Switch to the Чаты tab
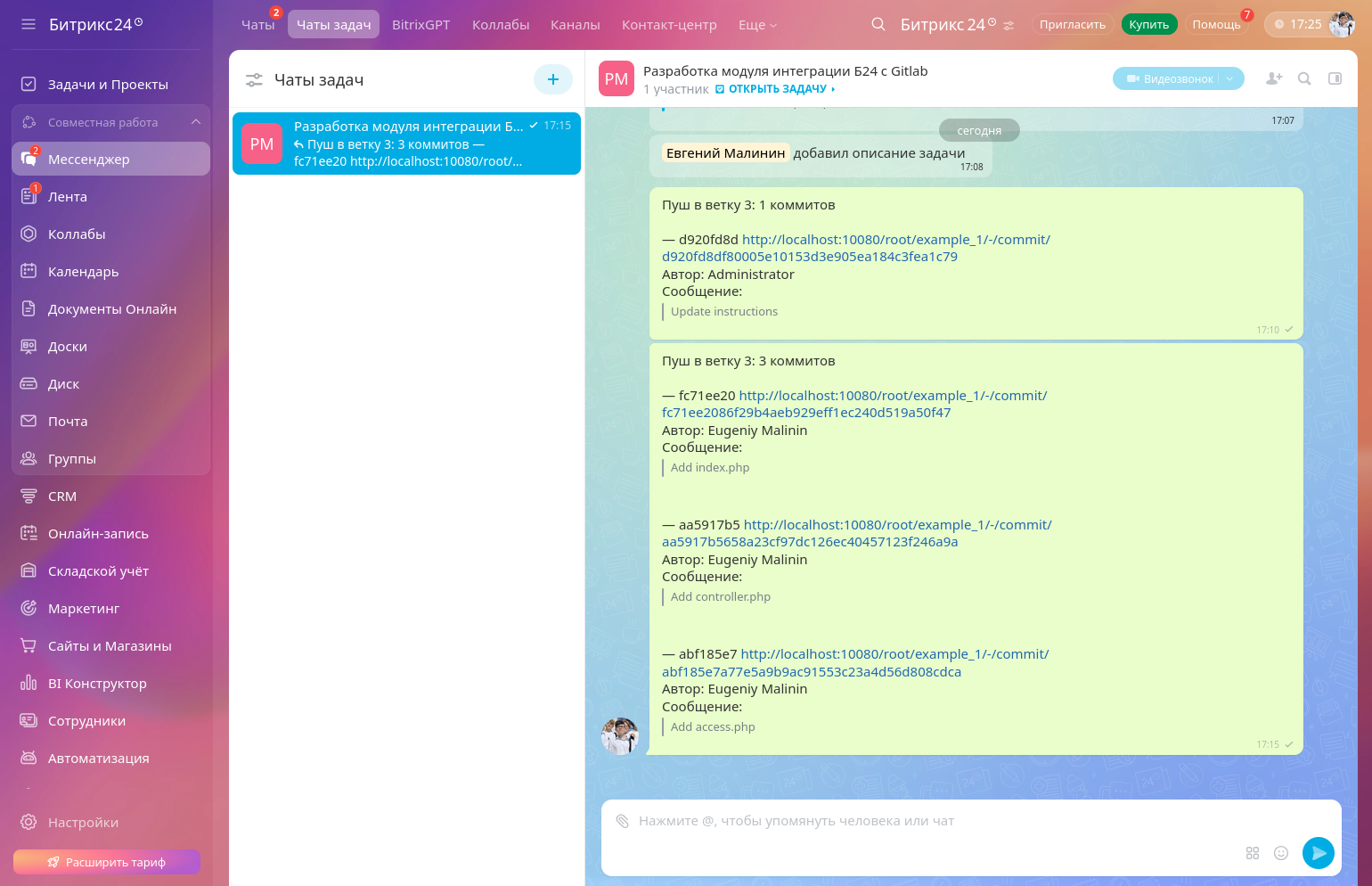Image resolution: width=1372 pixels, height=886 pixels. (x=258, y=25)
